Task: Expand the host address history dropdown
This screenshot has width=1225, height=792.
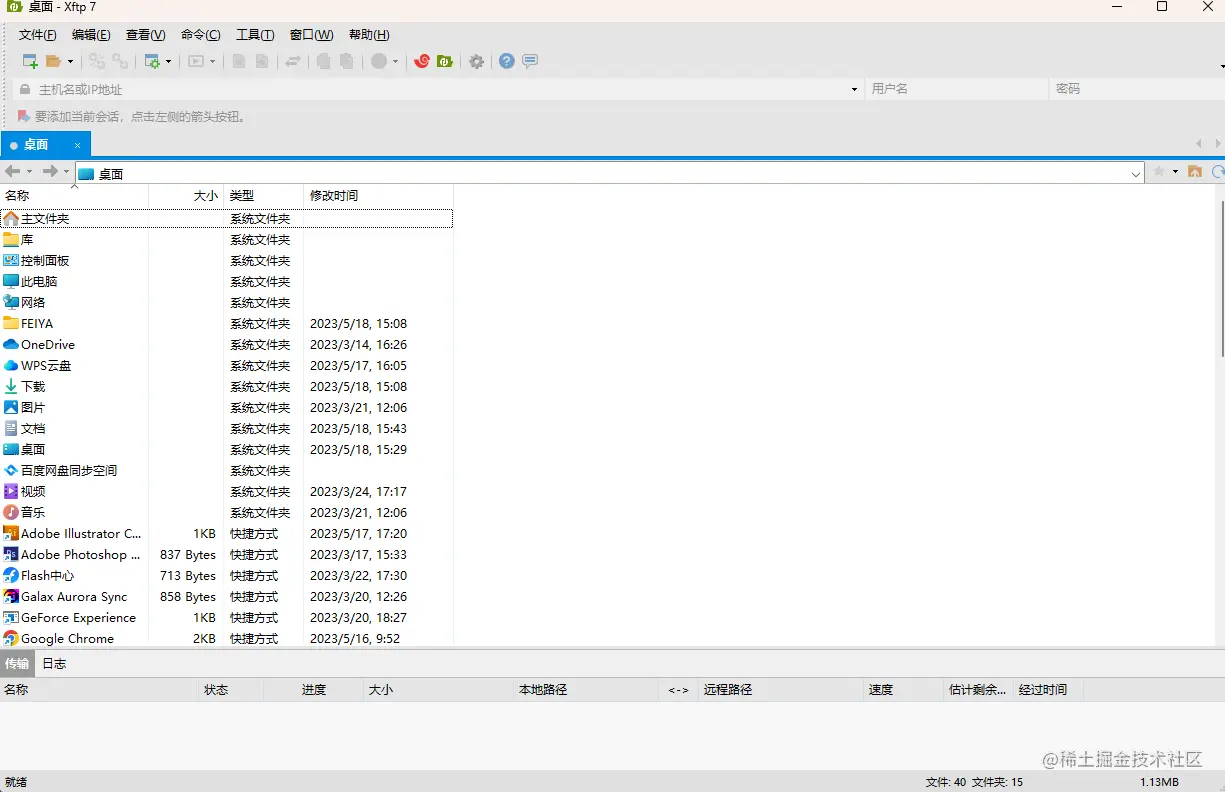Action: coord(854,89)
